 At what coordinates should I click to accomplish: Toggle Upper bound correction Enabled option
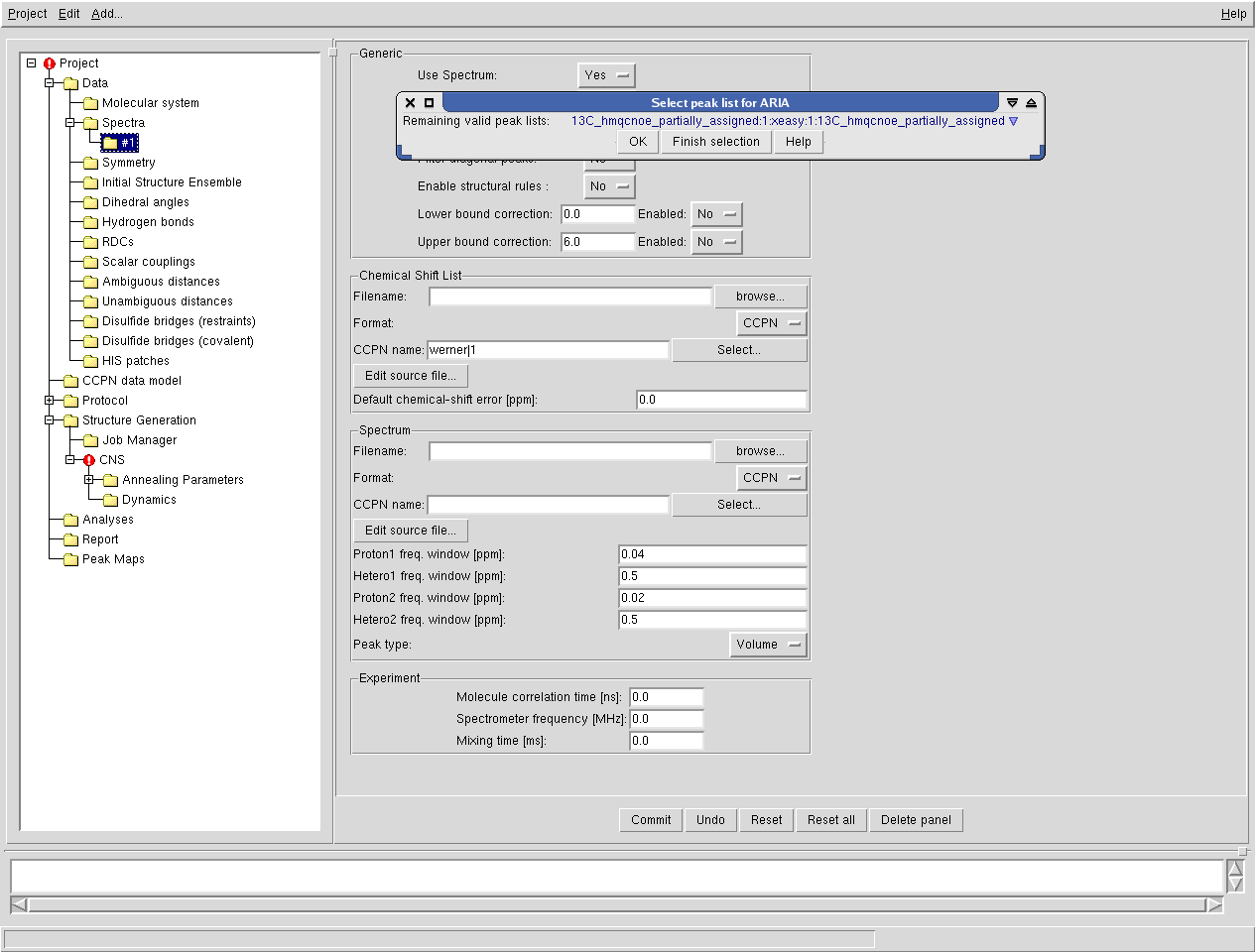716,242
